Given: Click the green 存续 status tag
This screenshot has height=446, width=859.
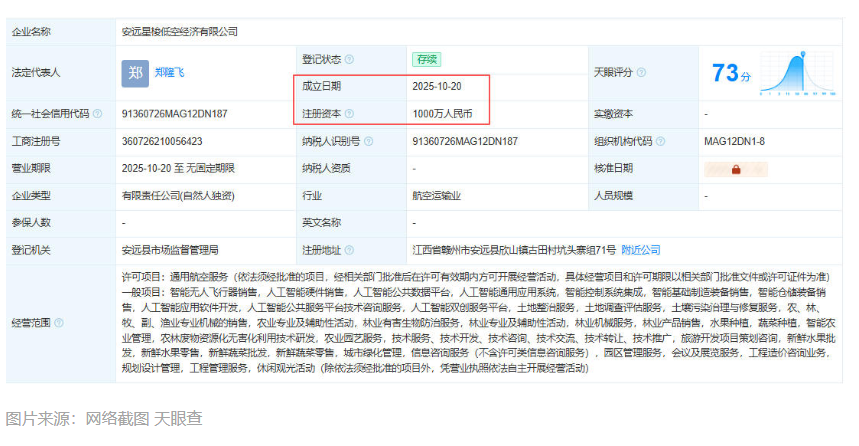Looking at the screenshot, I should tap(426, 59).
